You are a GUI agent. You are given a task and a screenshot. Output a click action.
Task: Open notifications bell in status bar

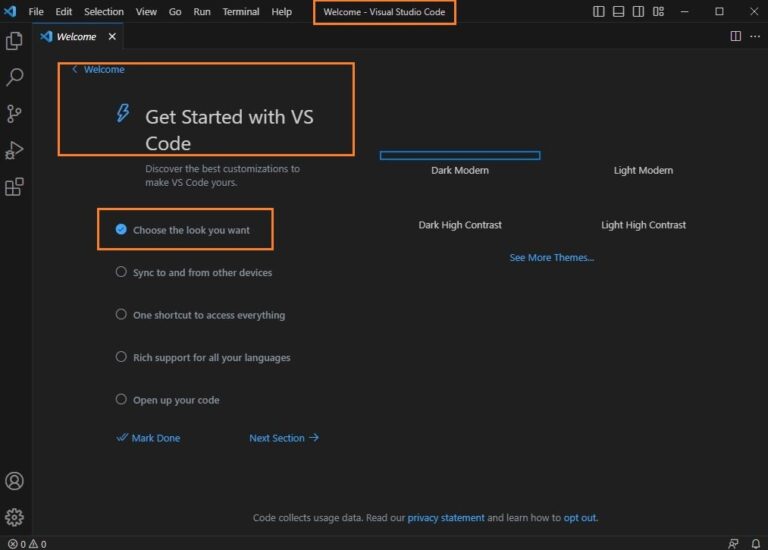[756, 544]
